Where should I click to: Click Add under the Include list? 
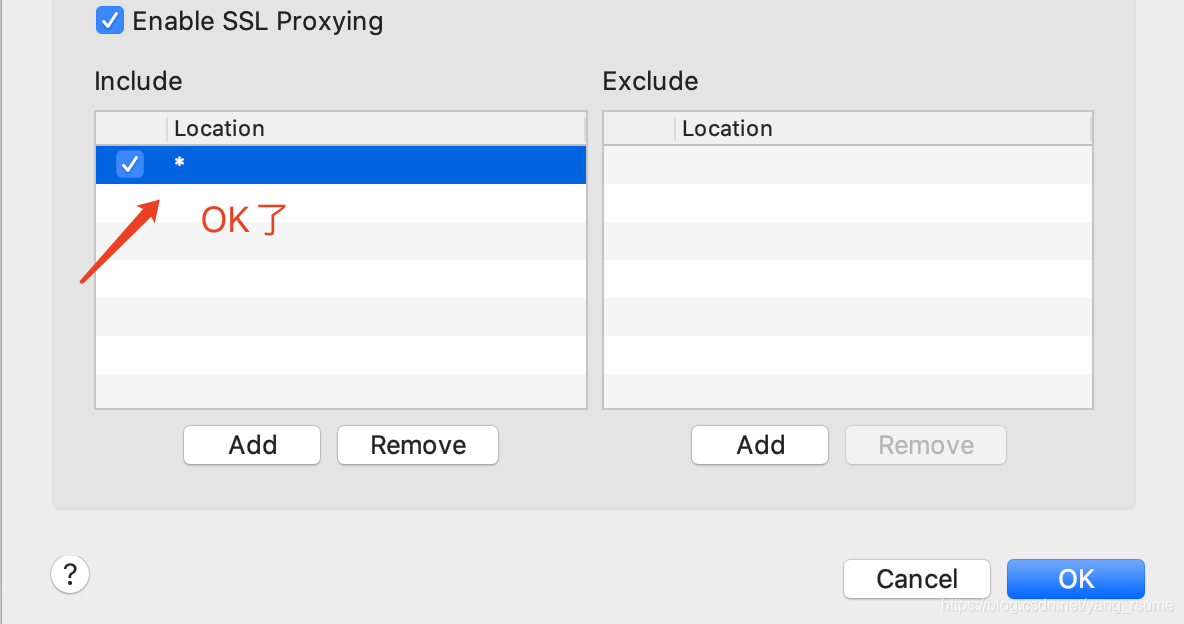(252, 445)
